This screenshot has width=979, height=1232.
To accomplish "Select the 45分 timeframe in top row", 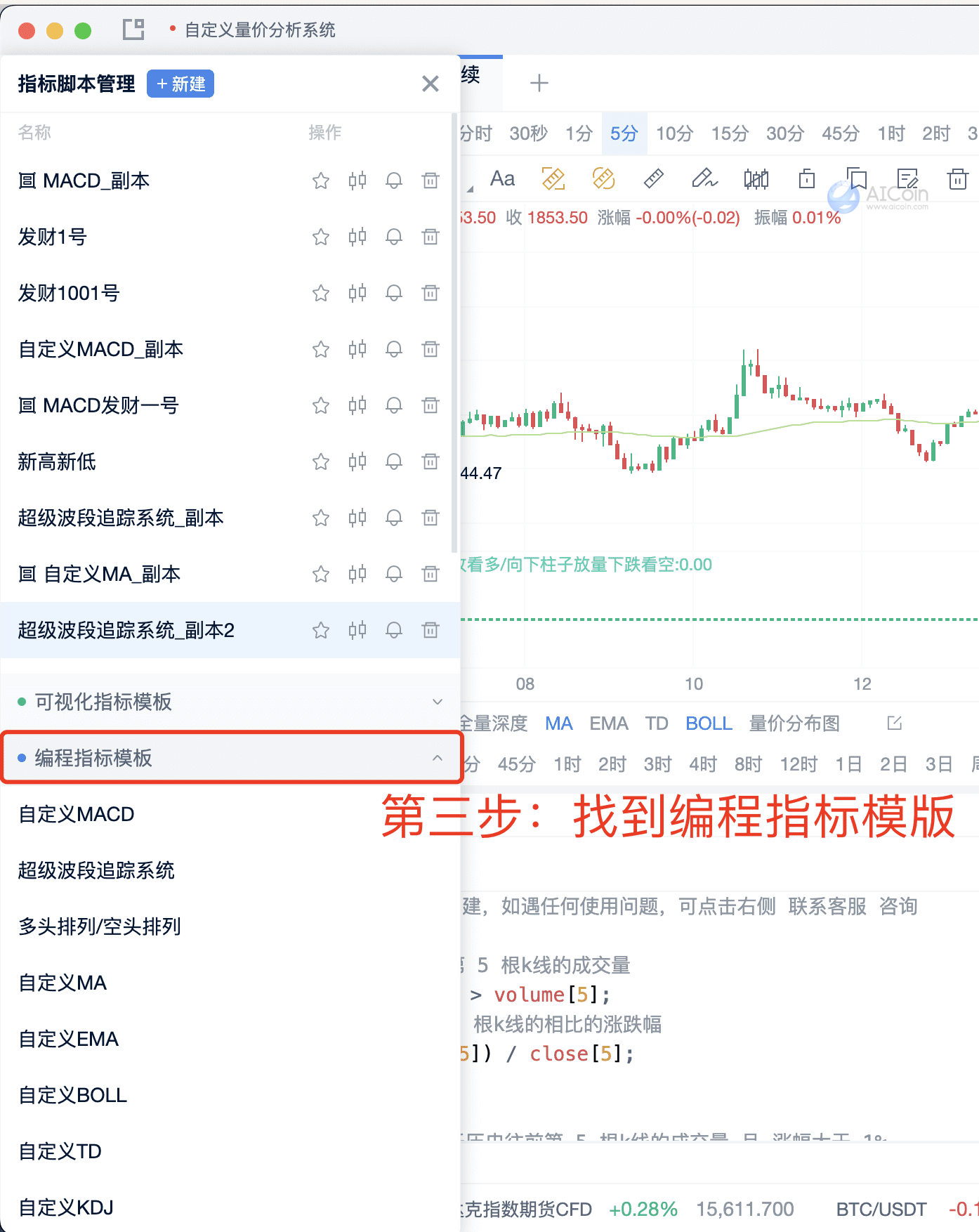I will click(841, 133).
